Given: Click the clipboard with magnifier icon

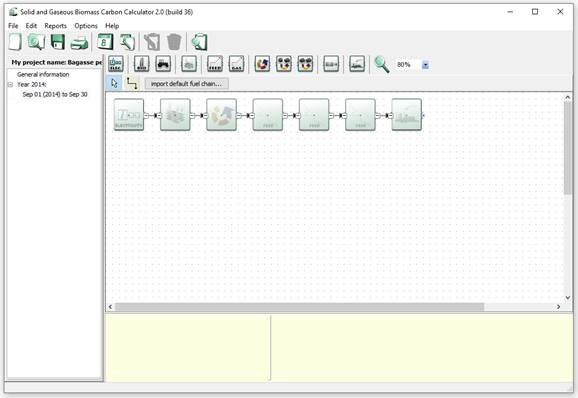Looking at the screenshot, I should click(199, 42).
